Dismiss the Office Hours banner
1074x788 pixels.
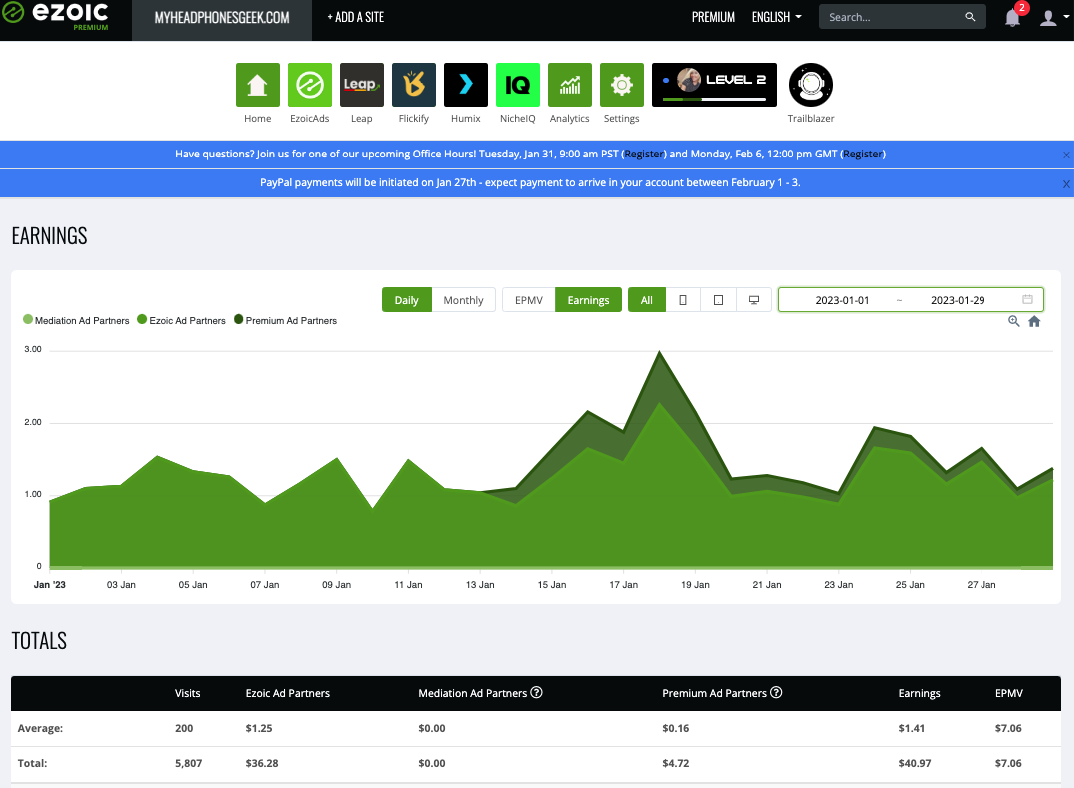tap(1066, 155)
